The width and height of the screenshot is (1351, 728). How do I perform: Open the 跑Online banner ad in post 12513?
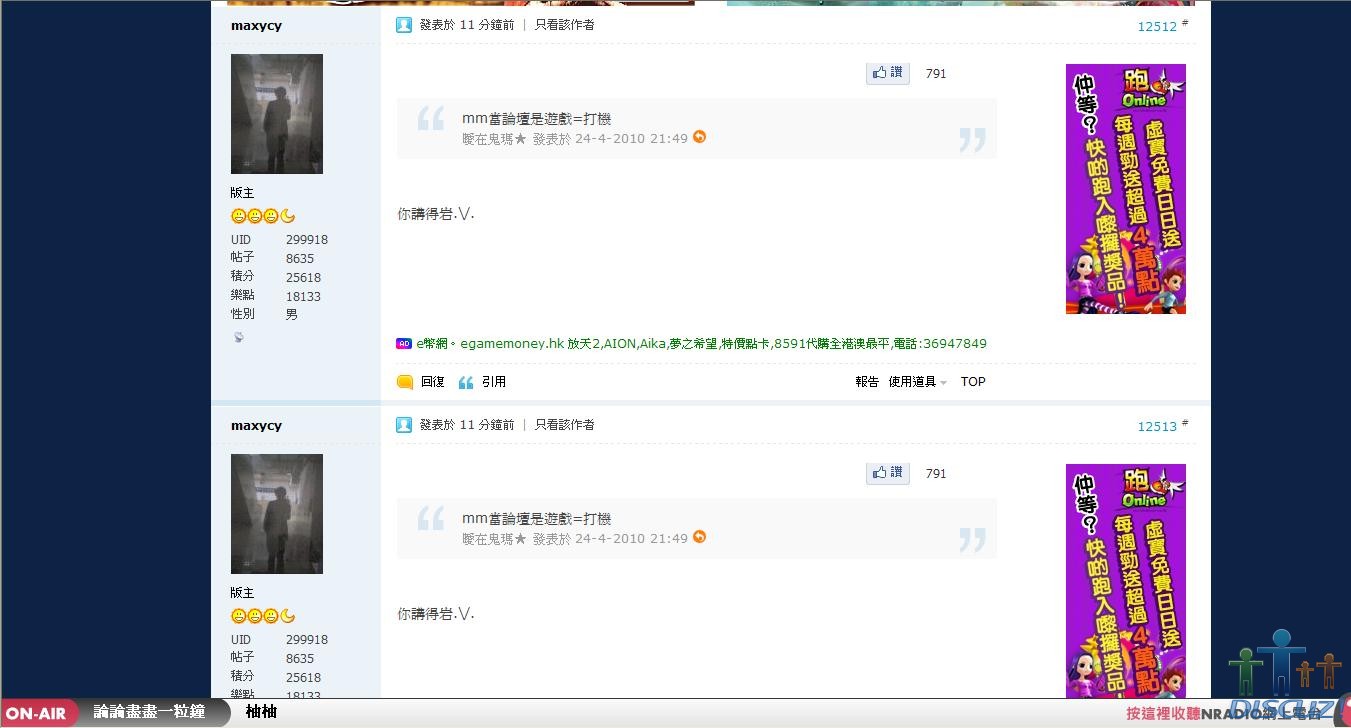click(x=1126, y=581)
